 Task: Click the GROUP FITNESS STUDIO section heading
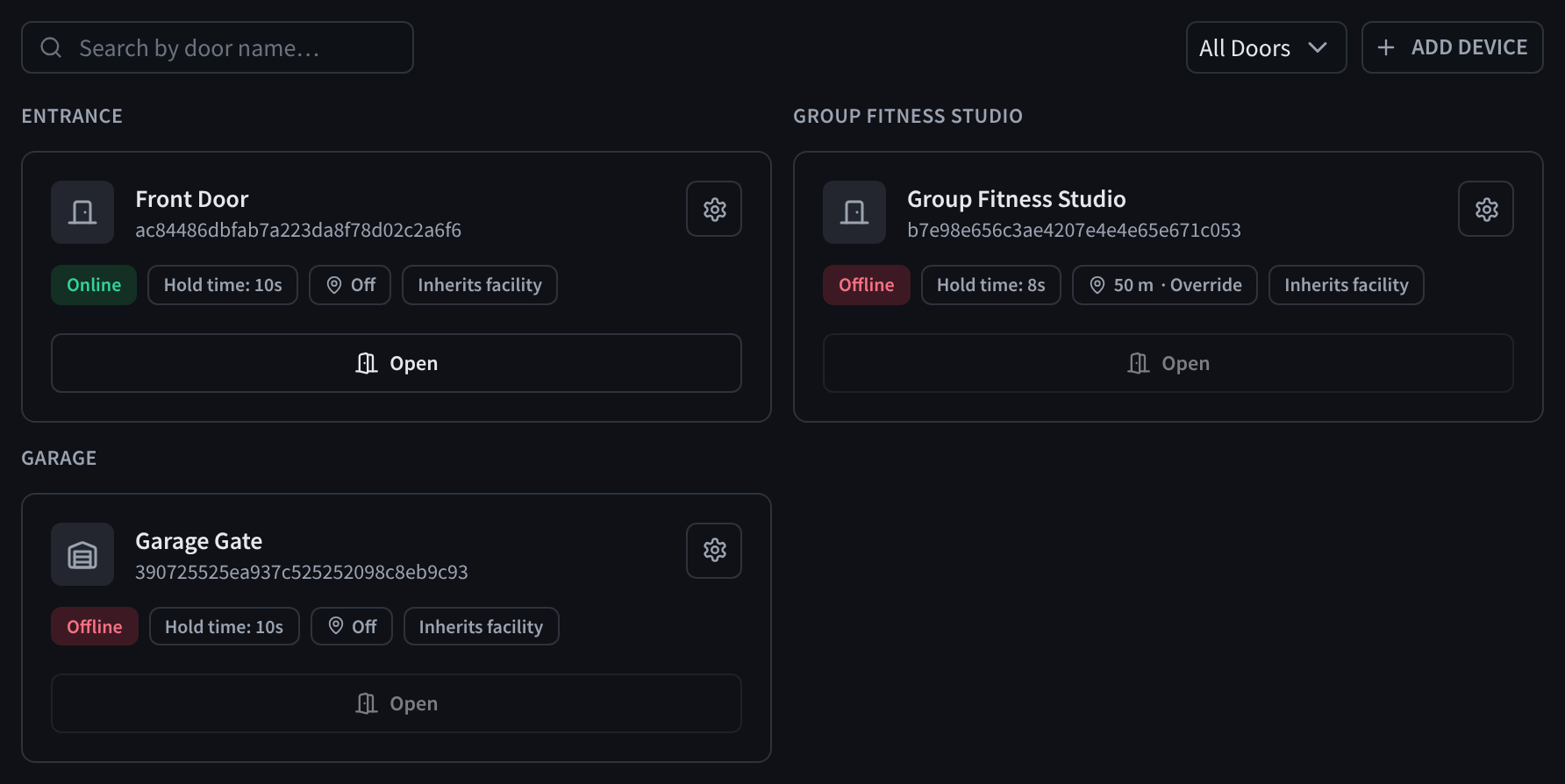pyautogui.click(x=908, y=116)
